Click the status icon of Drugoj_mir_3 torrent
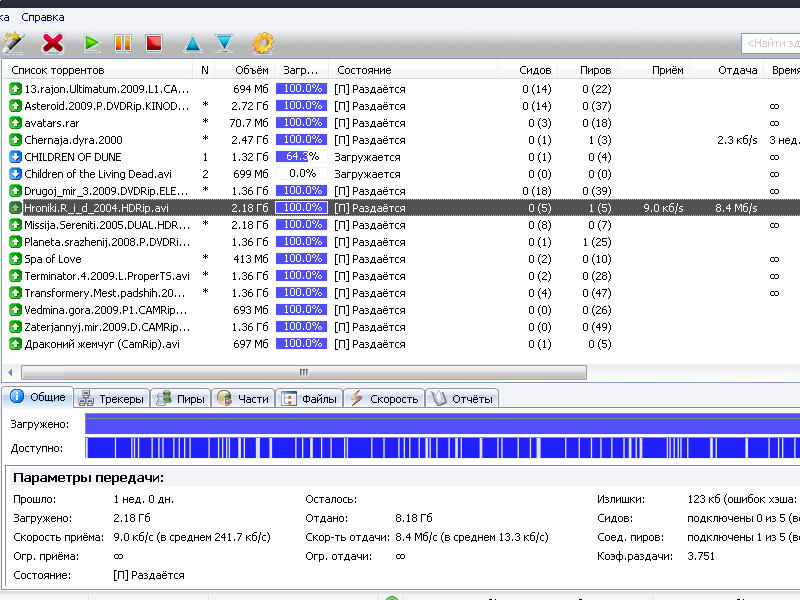This screenshot has height=600, width=800. 15,191
